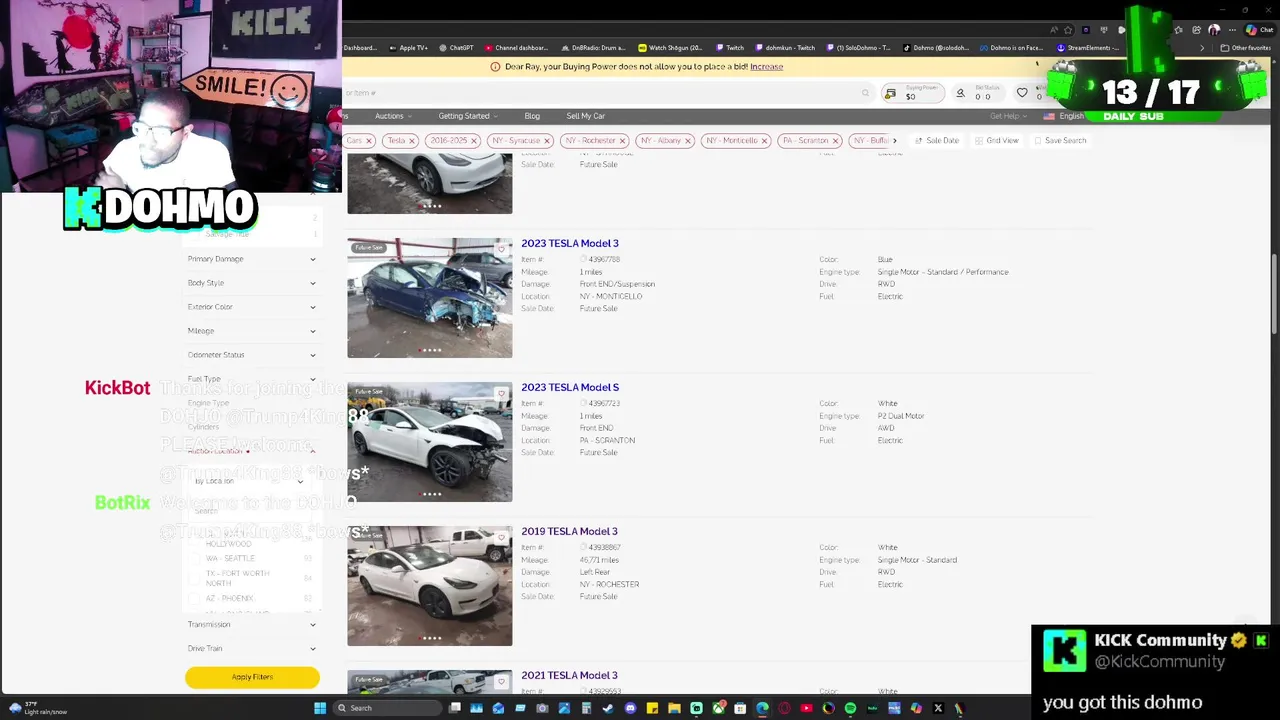Expand the Drive Train filter
This screenshot has width=1280, height=720.
click(252, 649)
